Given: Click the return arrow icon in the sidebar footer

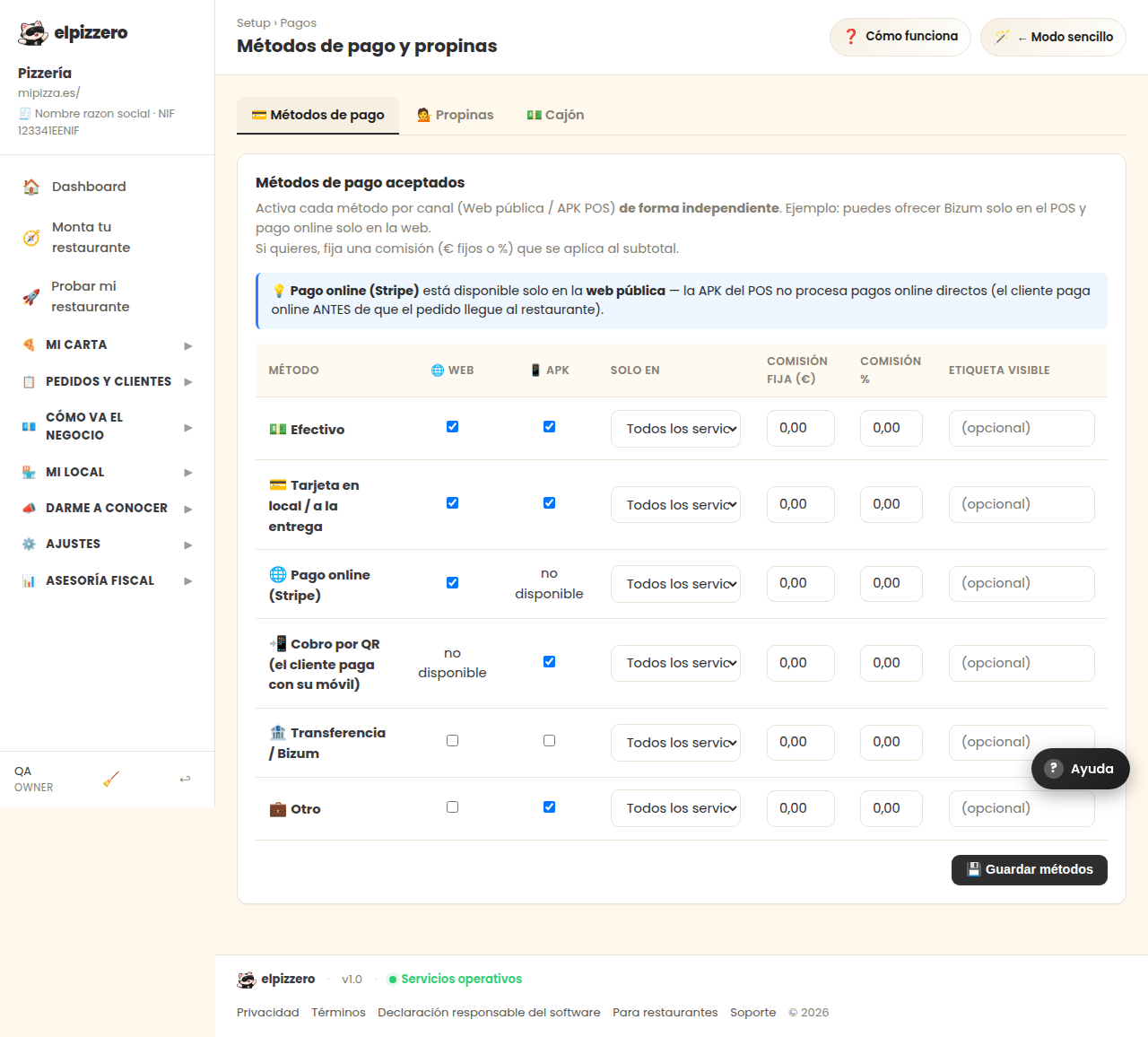Looking at the screenshot, I should [x=185, y=779].
